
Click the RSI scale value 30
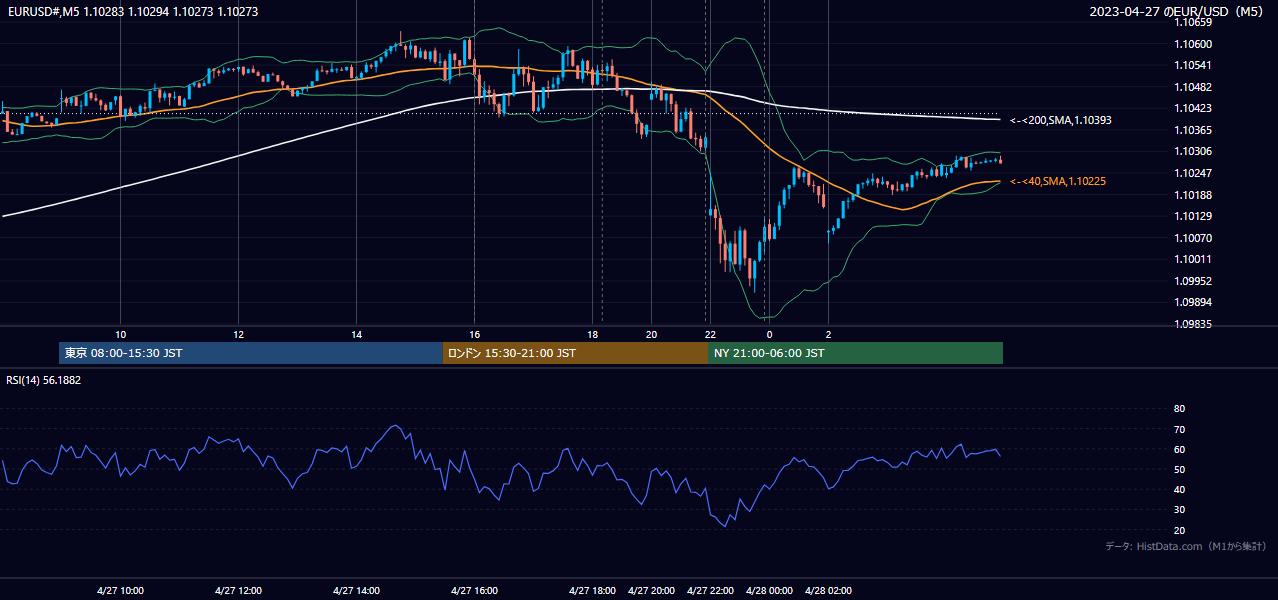[x=1179, y=510]
